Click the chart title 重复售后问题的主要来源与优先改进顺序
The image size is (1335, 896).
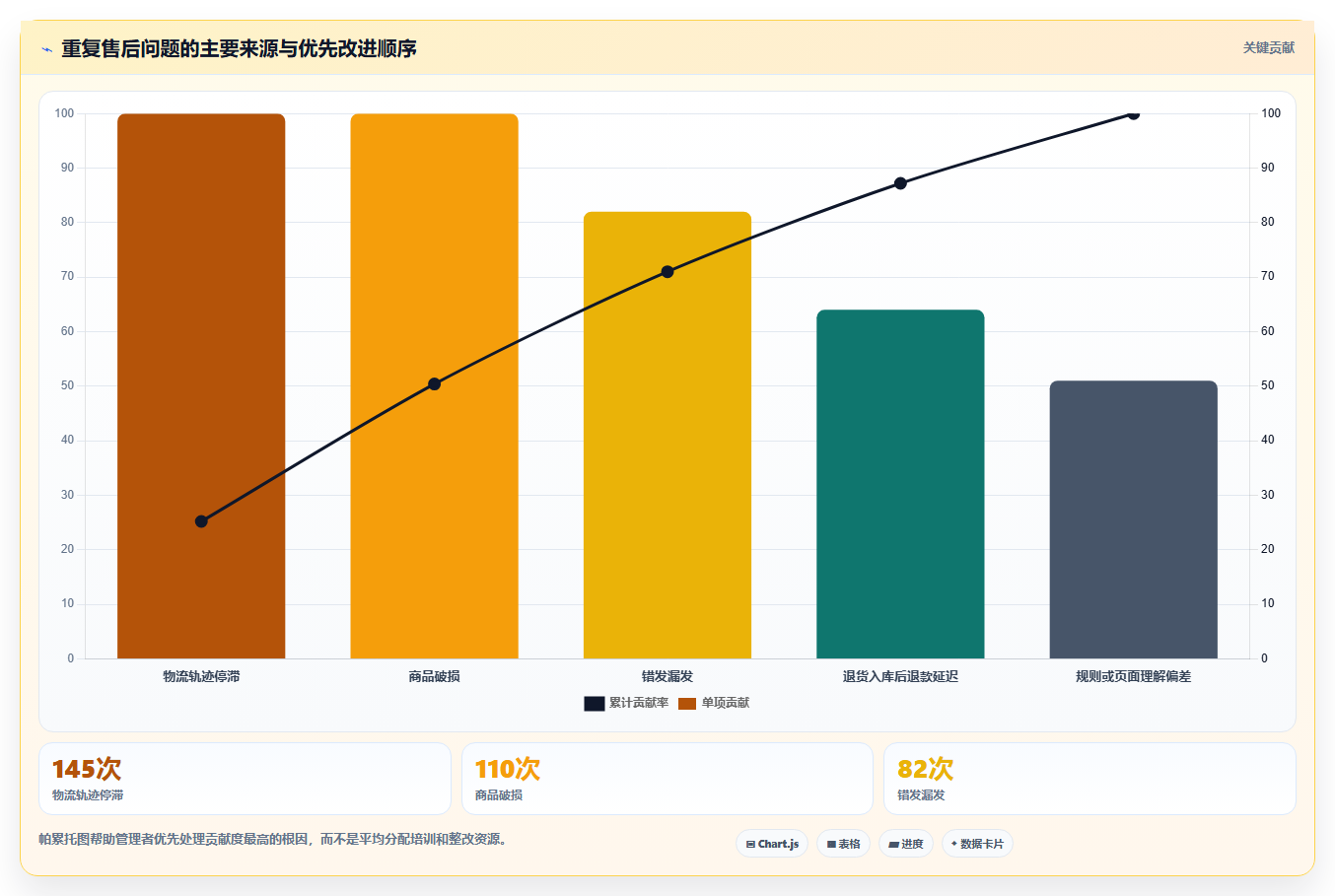[239, 48]
